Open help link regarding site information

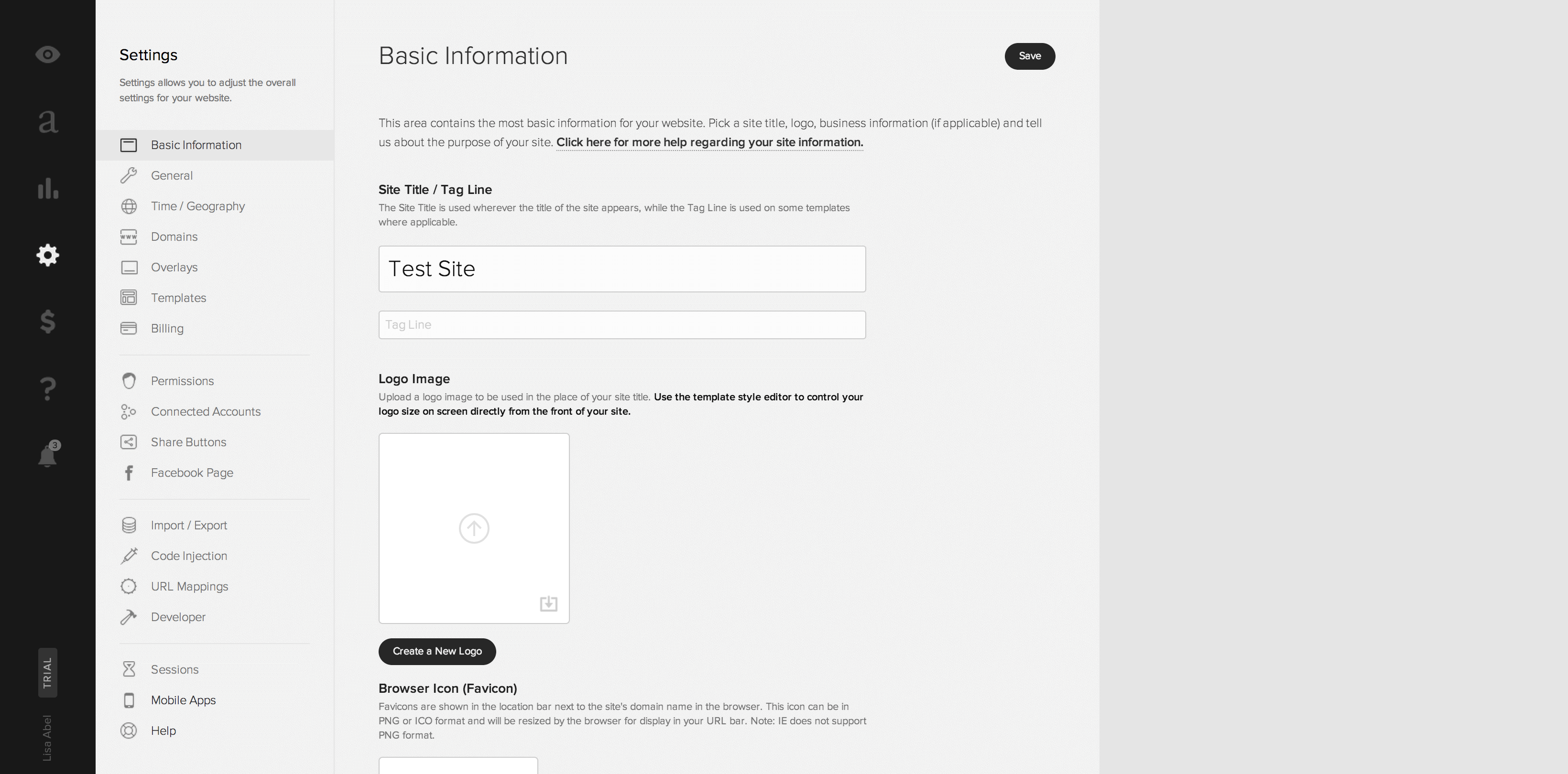pyautogui.click(x=709, y=142)
